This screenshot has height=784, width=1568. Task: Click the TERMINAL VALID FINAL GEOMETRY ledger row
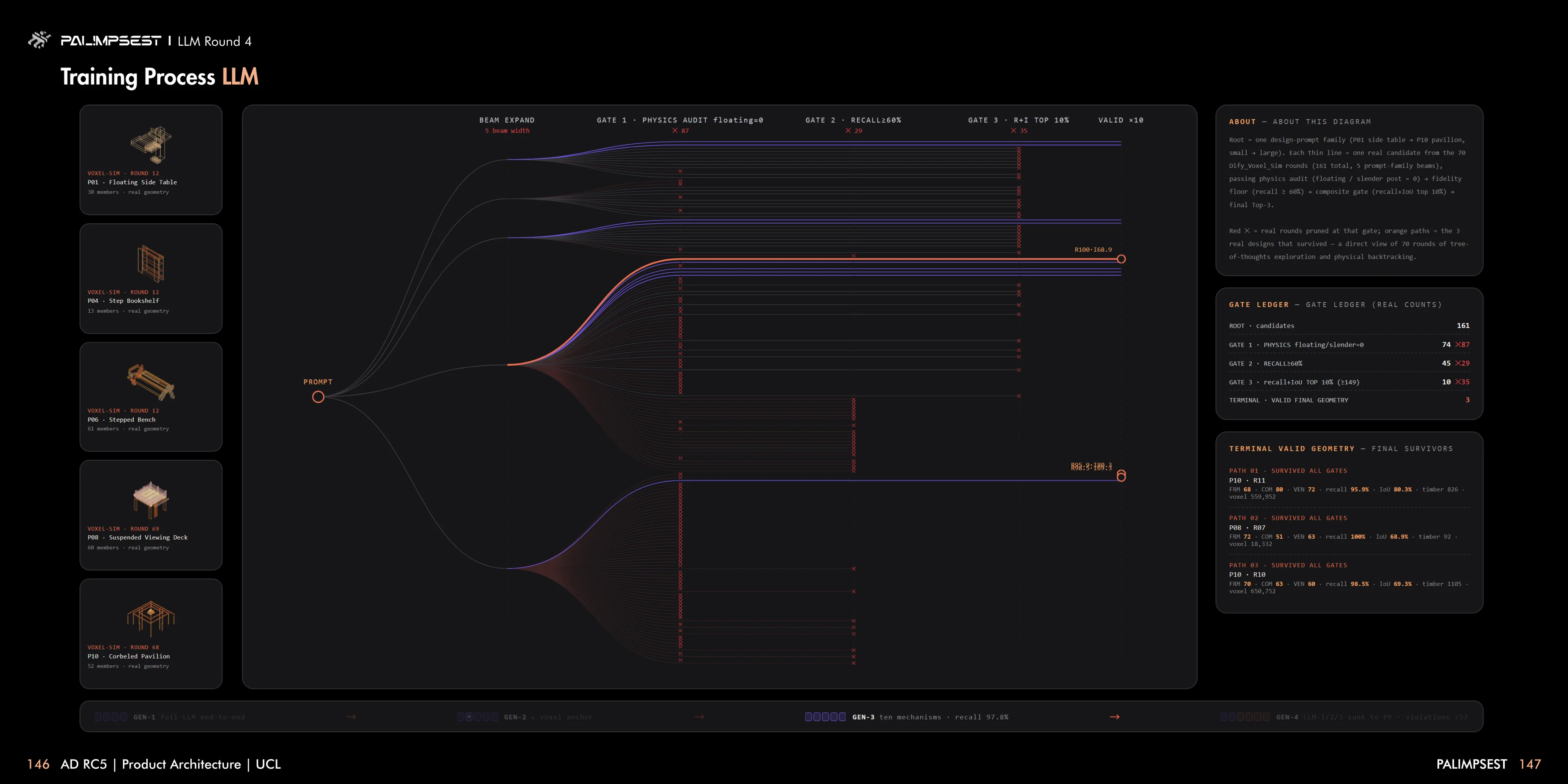coord(1349,400)
